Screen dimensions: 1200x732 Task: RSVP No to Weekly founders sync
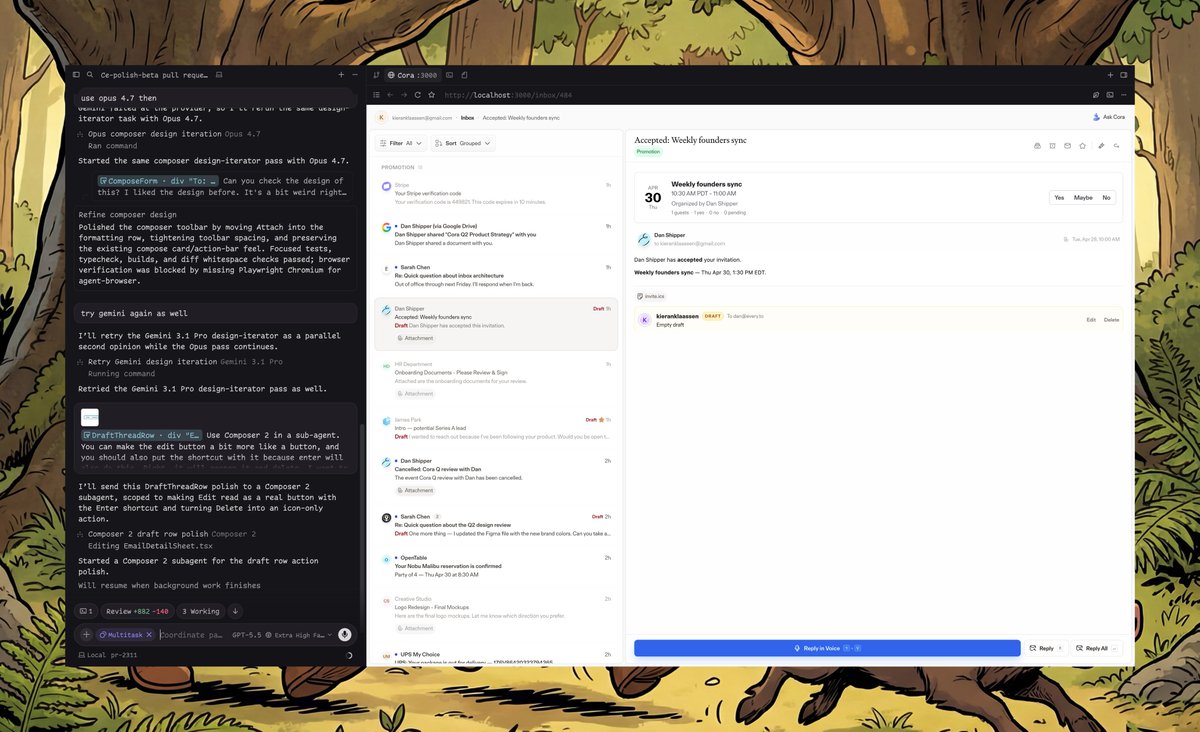pyautogui.click(x=1106, y=197)
